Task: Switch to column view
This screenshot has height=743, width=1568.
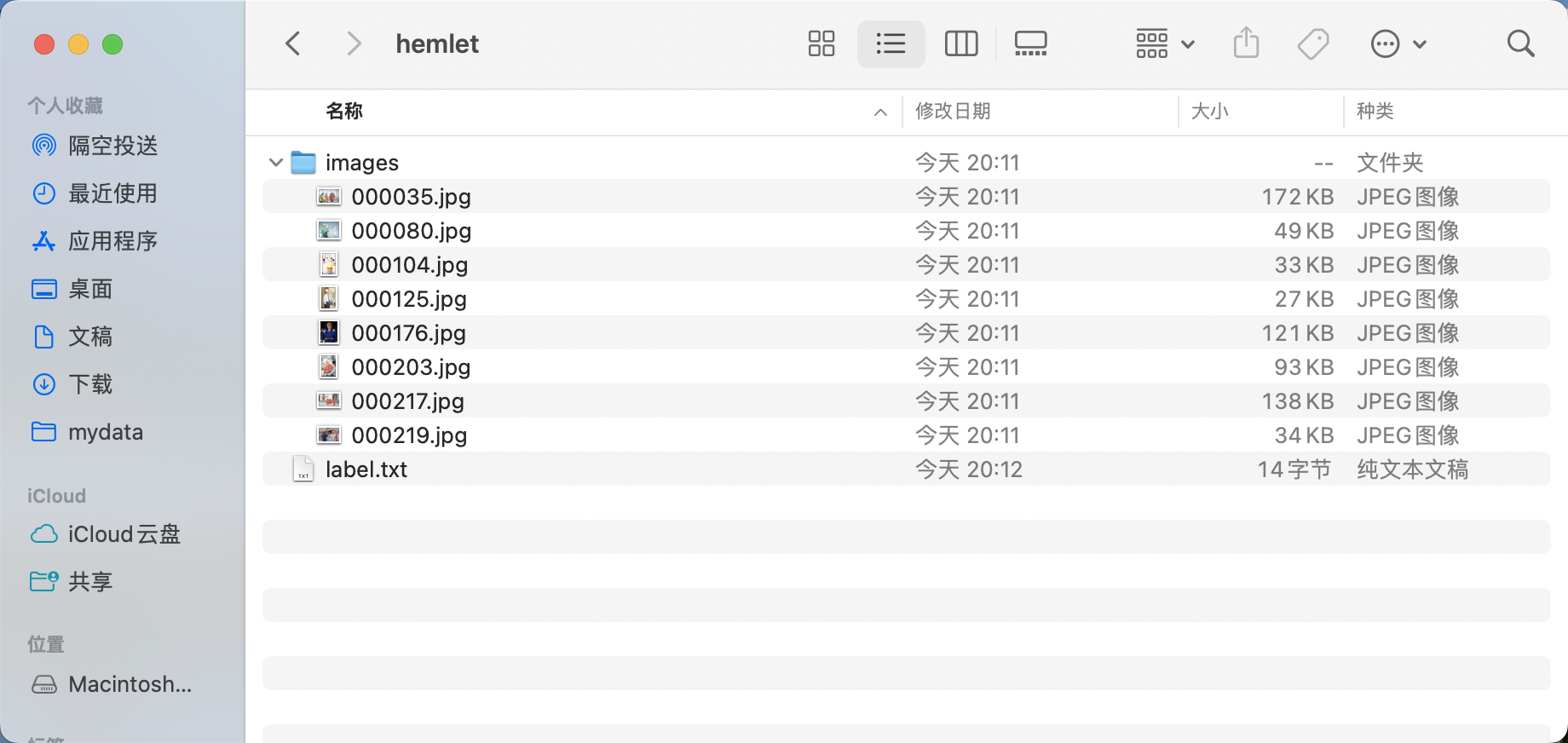Action: point(960,43)
